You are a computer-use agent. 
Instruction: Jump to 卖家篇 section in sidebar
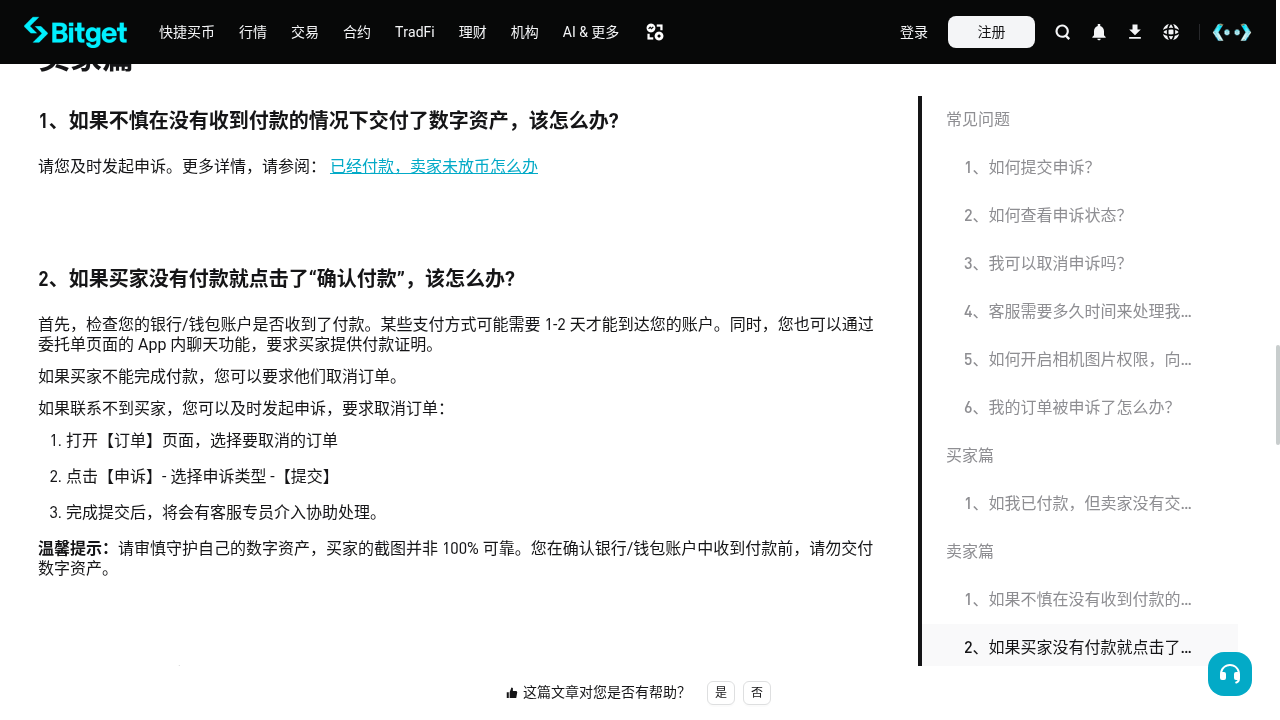[x=970, y=551]
